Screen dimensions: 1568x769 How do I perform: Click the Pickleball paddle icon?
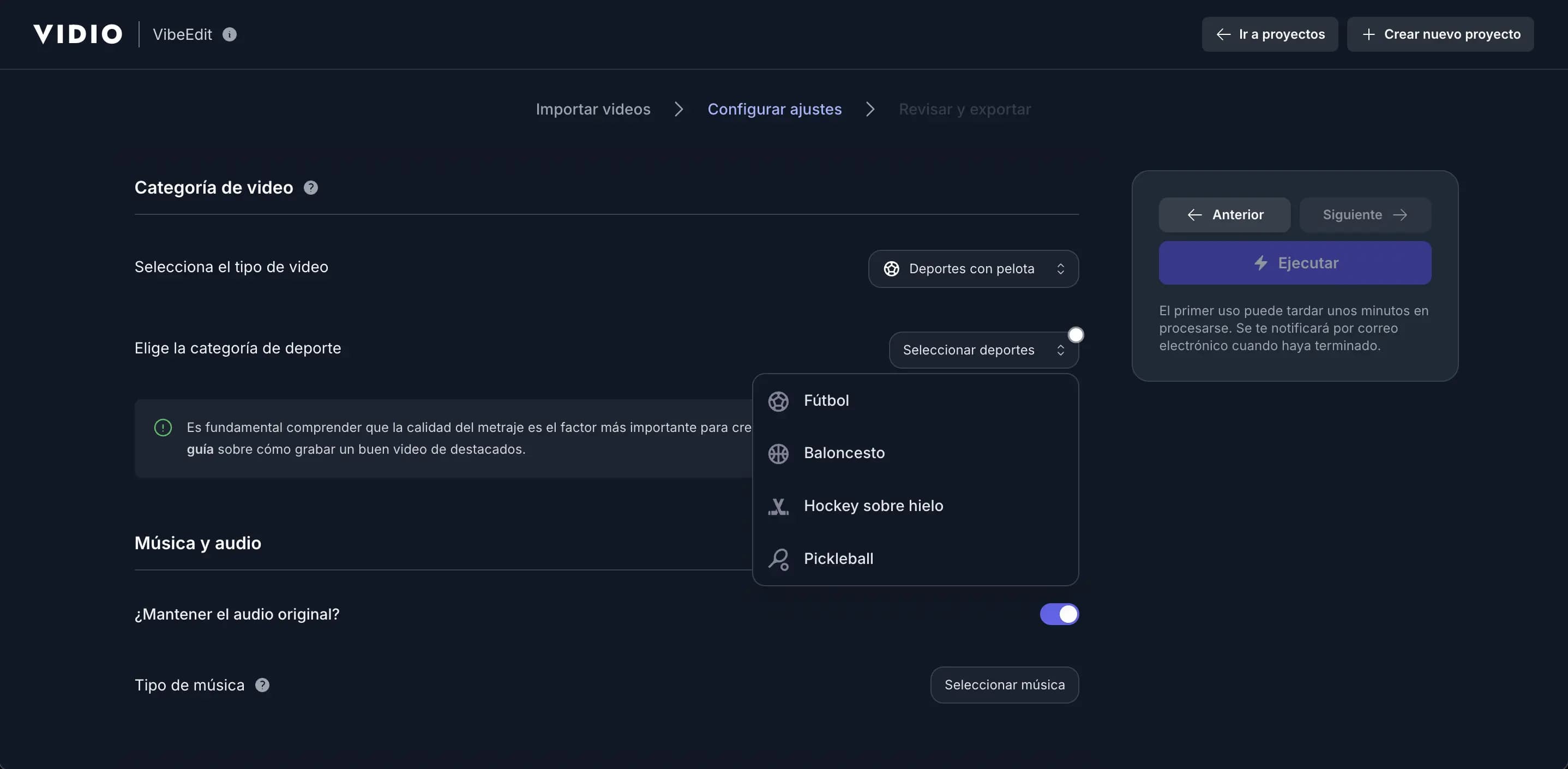tap(778, 559)
